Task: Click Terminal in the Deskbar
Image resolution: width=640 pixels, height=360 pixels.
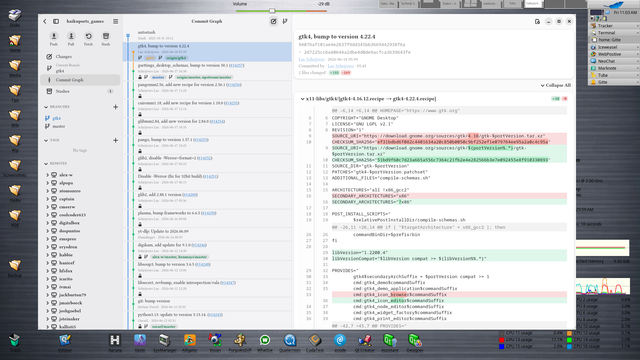Action: [x=613, y=33]
